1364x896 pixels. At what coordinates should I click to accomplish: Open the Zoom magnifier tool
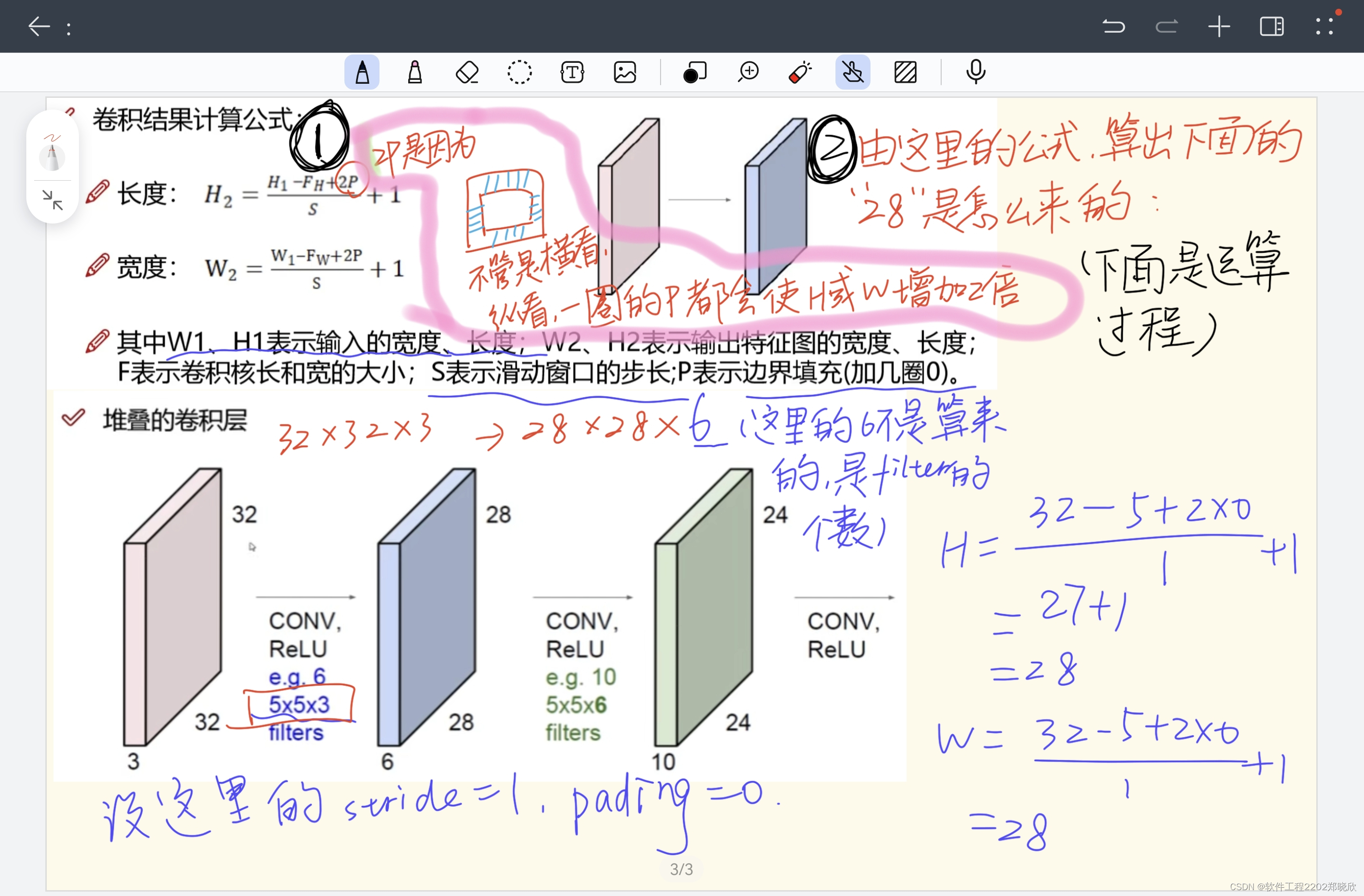748,72
